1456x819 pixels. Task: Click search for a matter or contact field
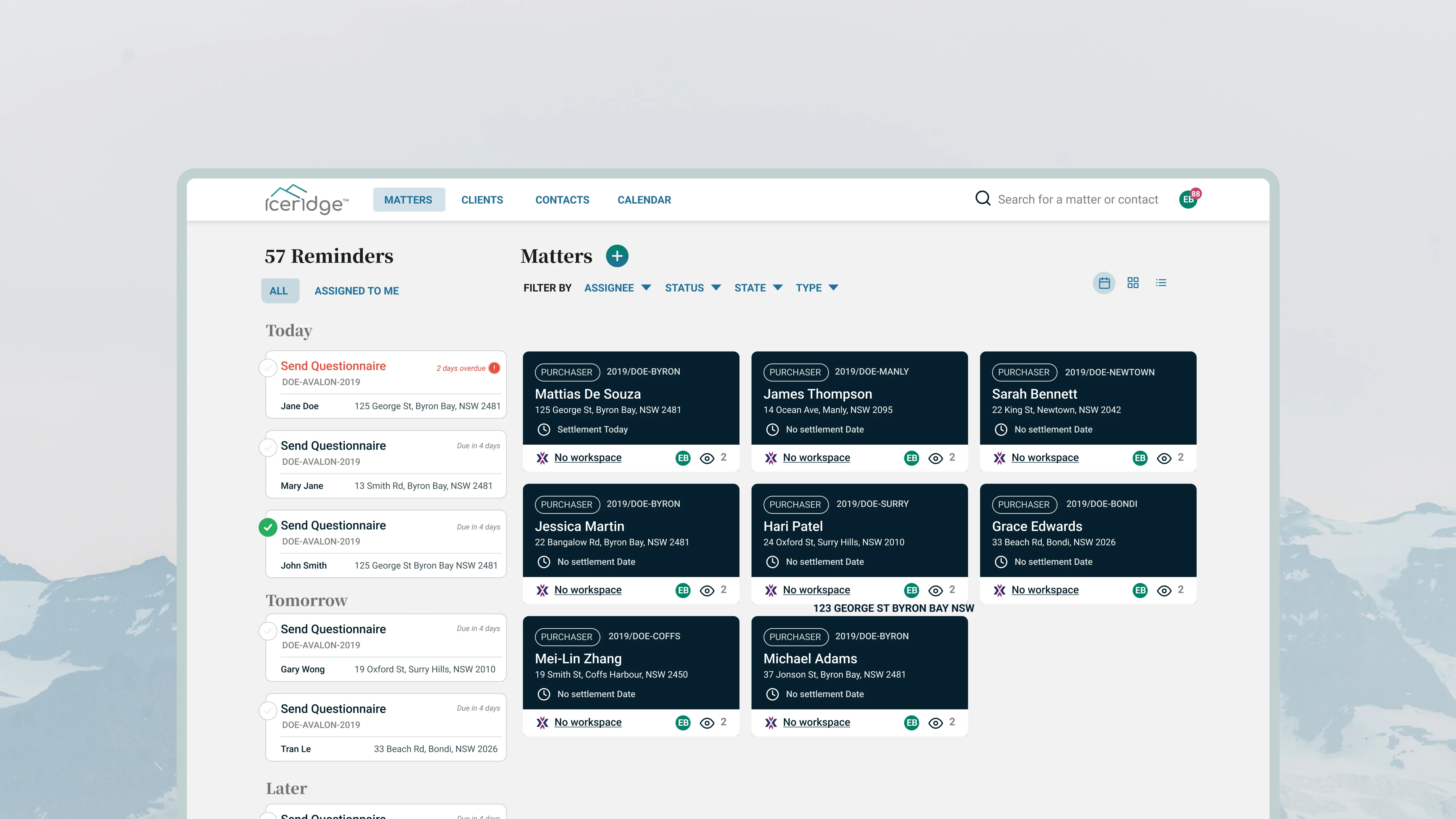tap(1078, 199)
